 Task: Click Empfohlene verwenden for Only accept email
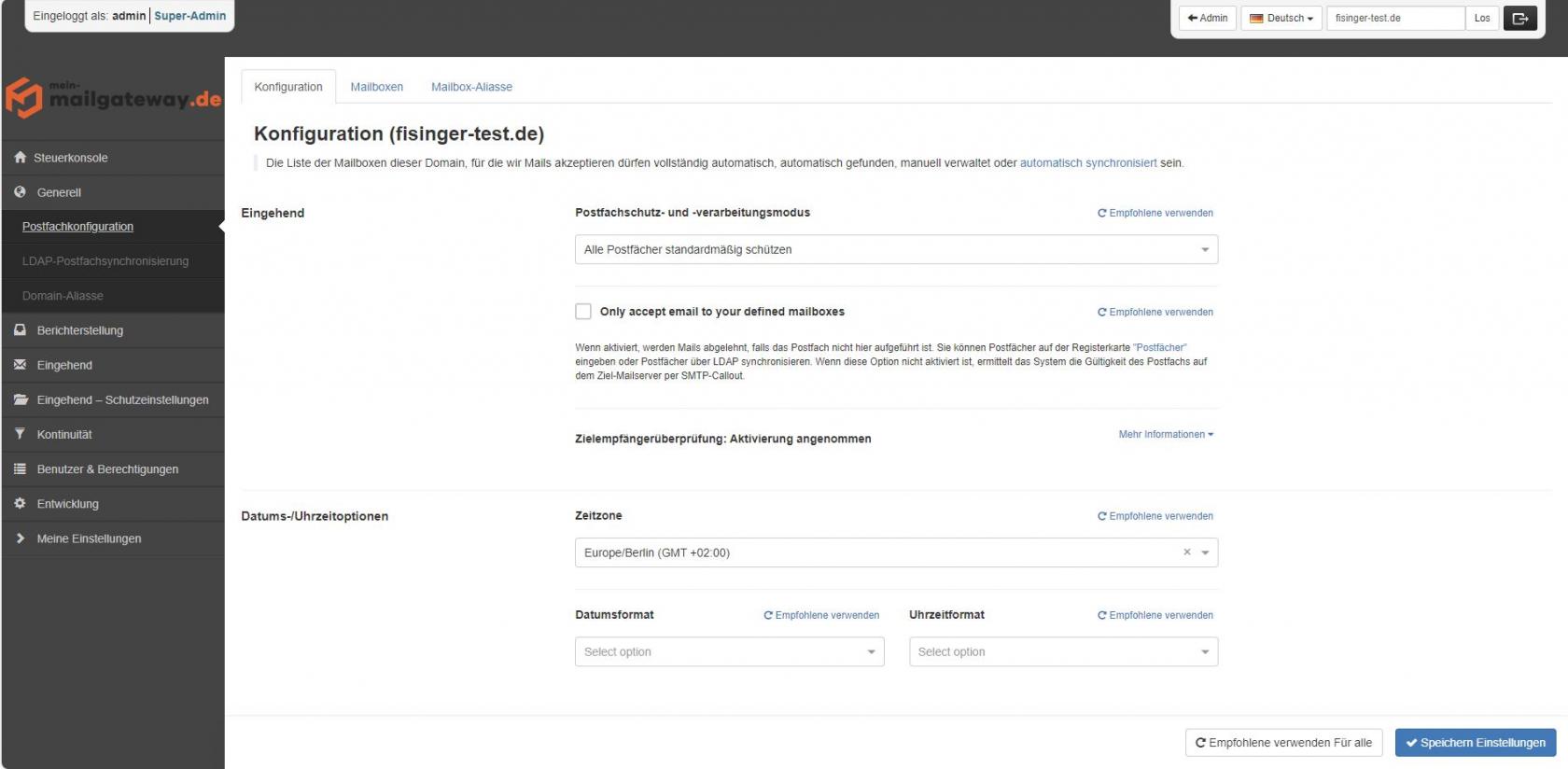[1155, 312]
